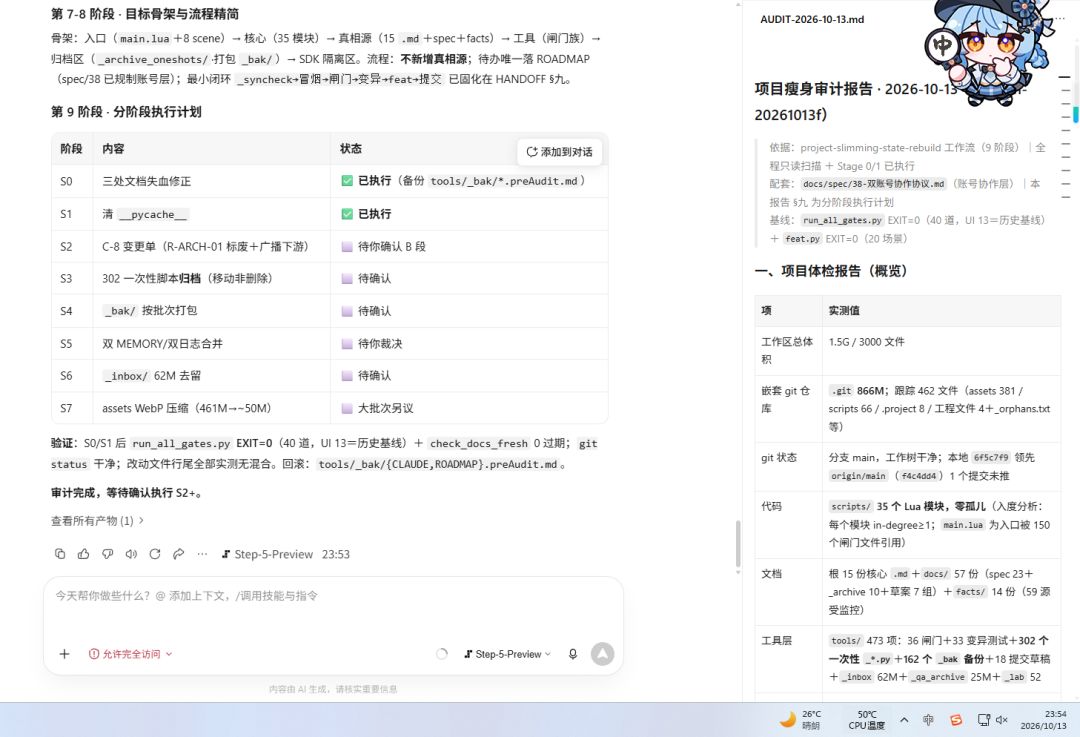Click the CPU 温度 50°C readout in taskbar
1080x737 pixels.
pyautogui.click(x=866, y=720)
